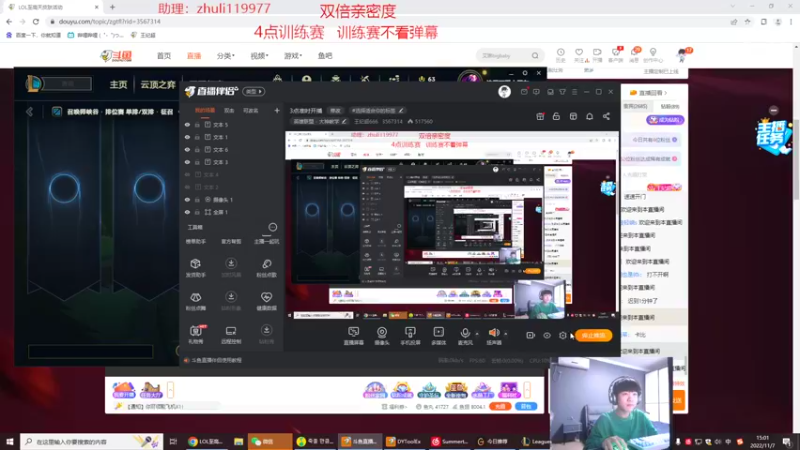Open the 分类 dropdown in Douyu nav
This screenshot has height=450, width=800.
(x=226, y=56)
